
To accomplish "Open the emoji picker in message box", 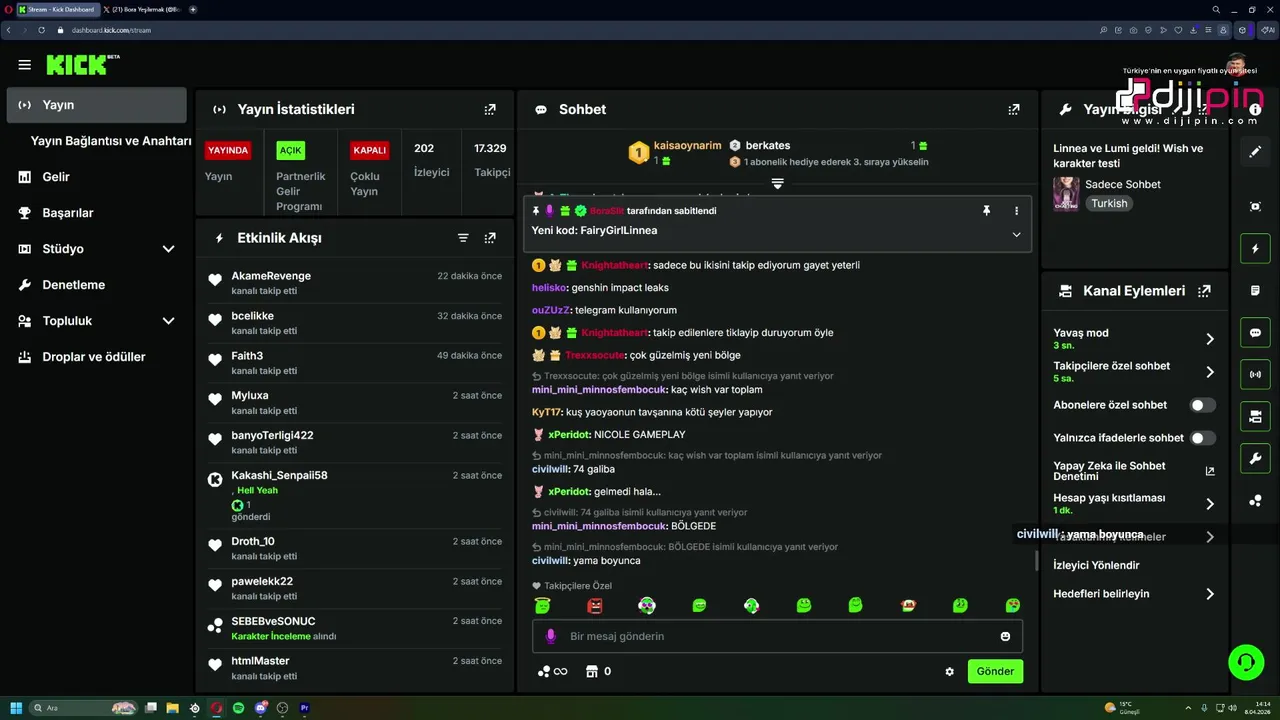I will (x=1005, y=636).
